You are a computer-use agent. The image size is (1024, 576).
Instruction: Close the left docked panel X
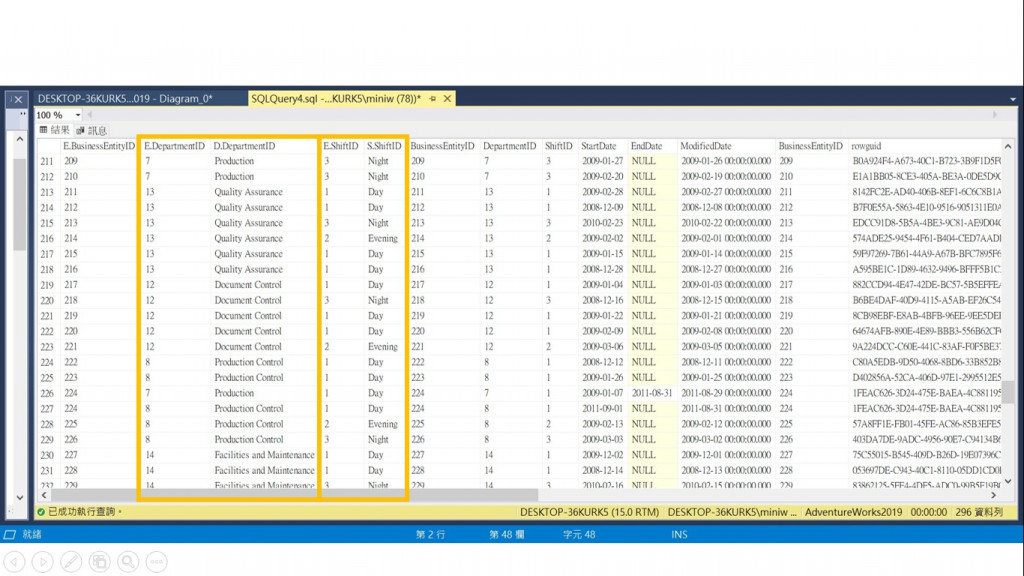click(18, 99)
